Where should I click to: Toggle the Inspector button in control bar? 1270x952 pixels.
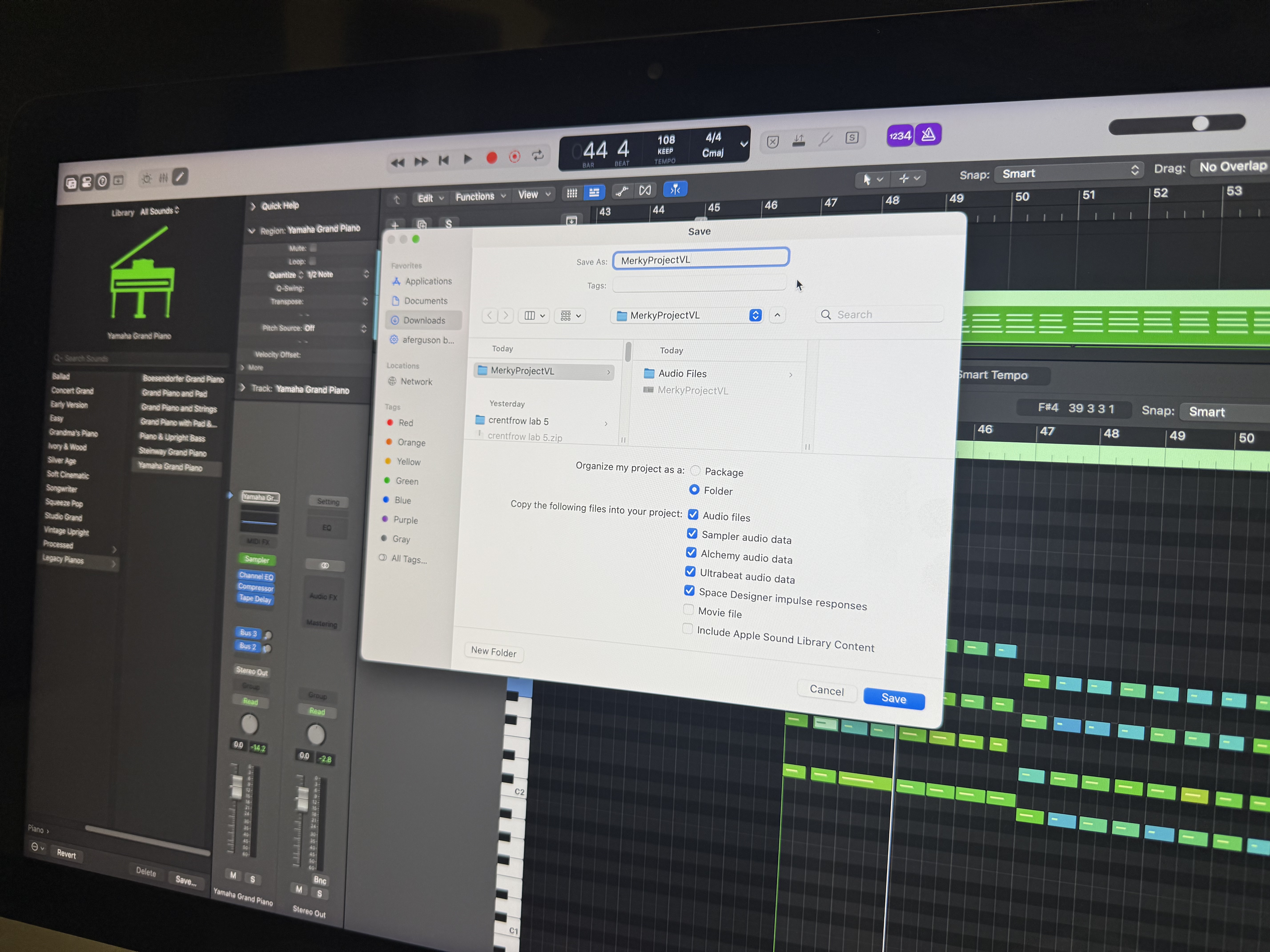coord(87,182)
